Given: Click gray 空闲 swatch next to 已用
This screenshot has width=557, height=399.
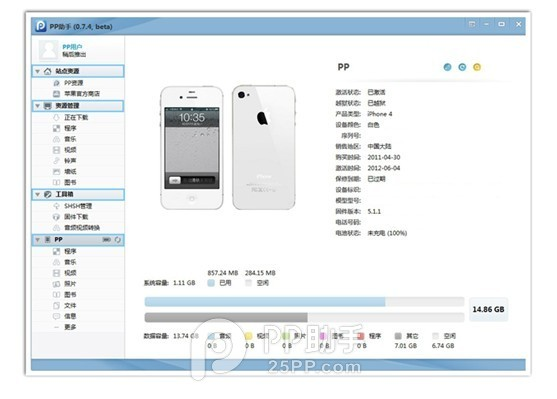Looking at the screenshot, I should point(248,283).
